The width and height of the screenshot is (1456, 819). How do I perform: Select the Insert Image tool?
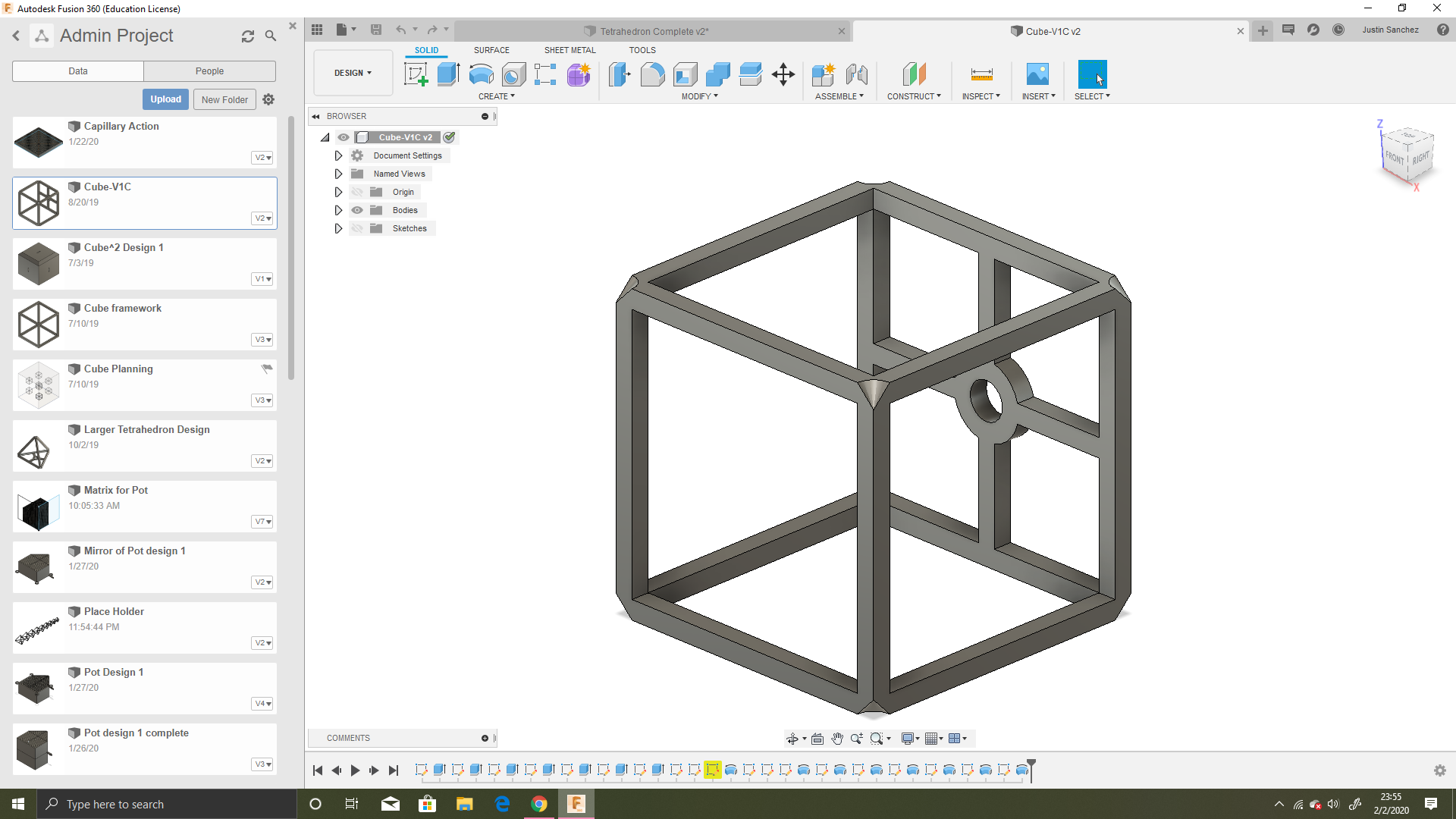(x=1037, y=74)
